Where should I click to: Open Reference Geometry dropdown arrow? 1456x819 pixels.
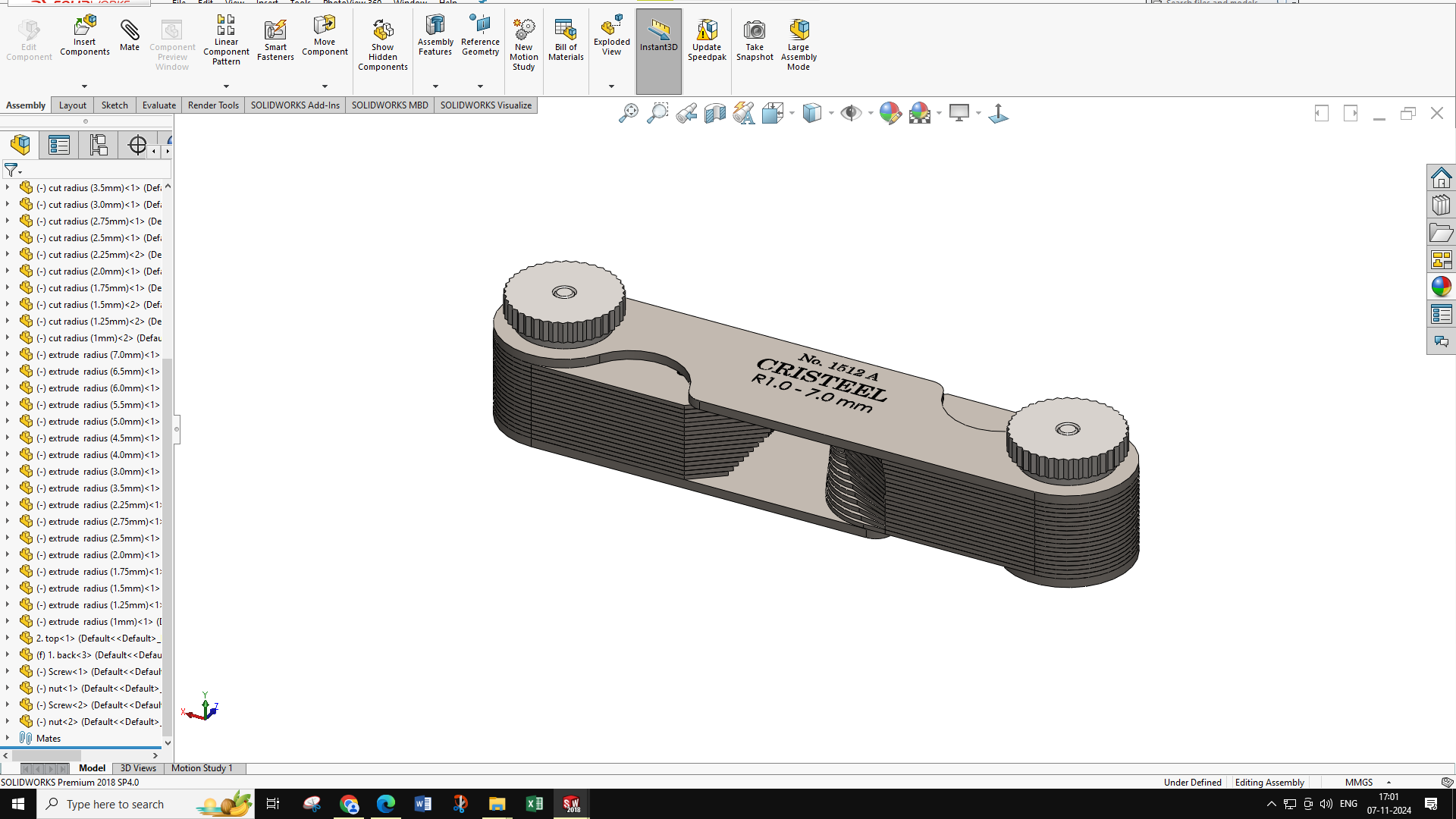point(480,86)
